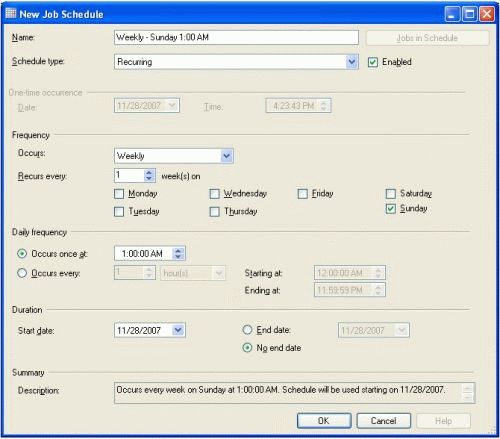Uncheck the Enabled checkbox
The image size is (500, 439).
pyautogui.click(x=373, y=62)
